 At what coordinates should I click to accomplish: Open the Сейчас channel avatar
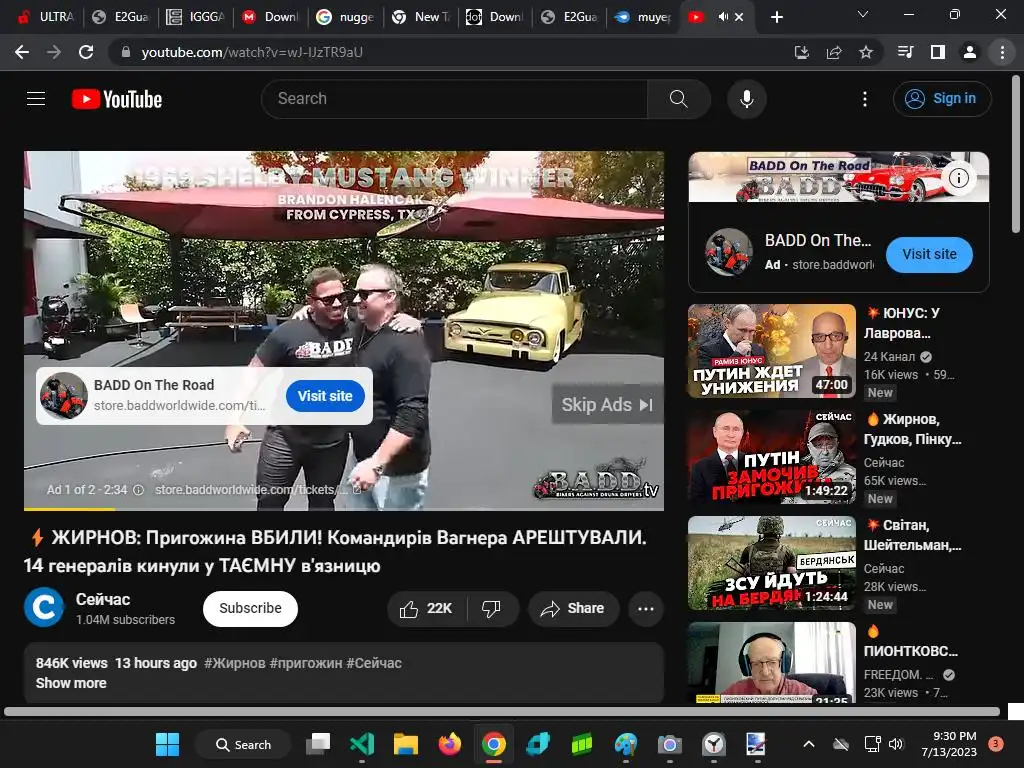click(44, 607)
